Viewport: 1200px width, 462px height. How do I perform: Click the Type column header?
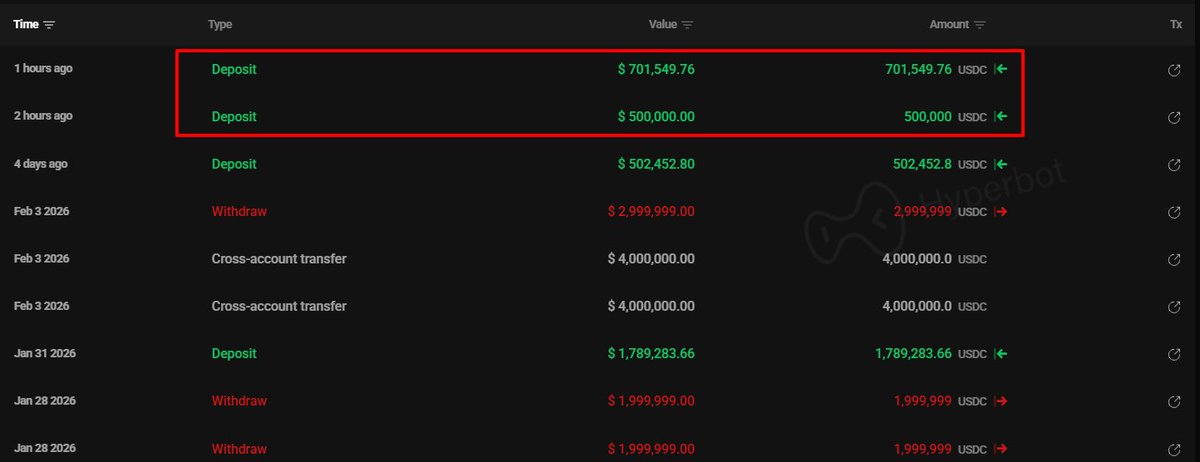point(220,24)
